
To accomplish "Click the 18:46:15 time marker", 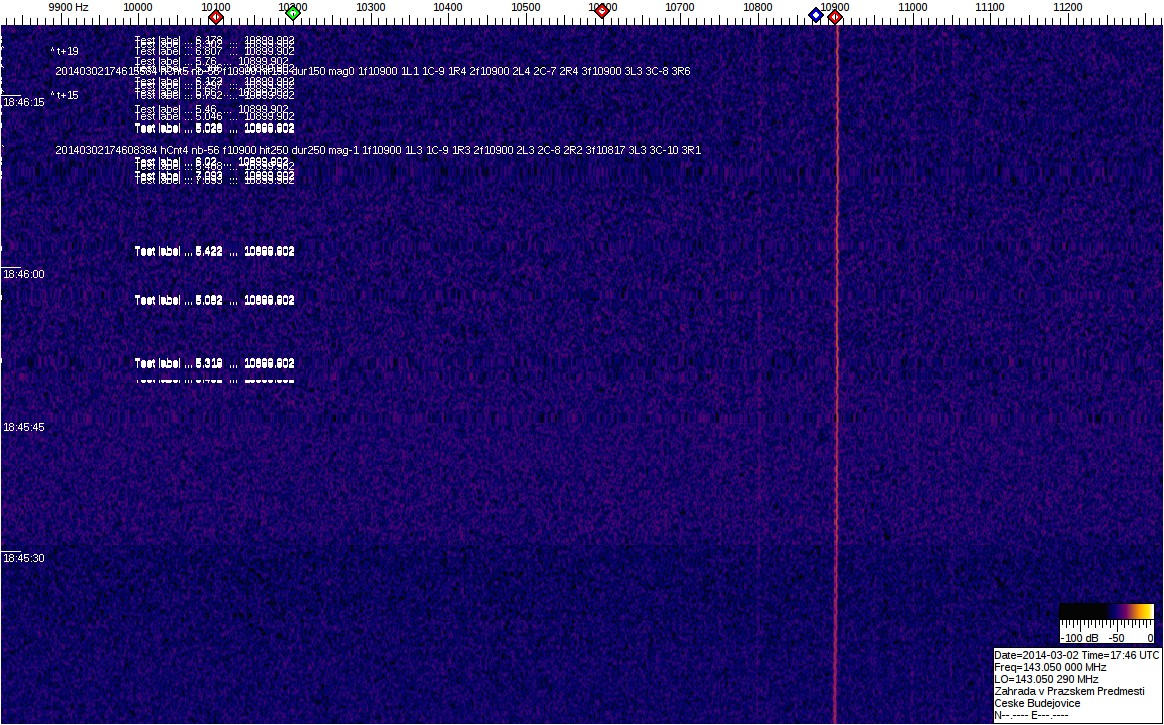I will click(23, 102).
